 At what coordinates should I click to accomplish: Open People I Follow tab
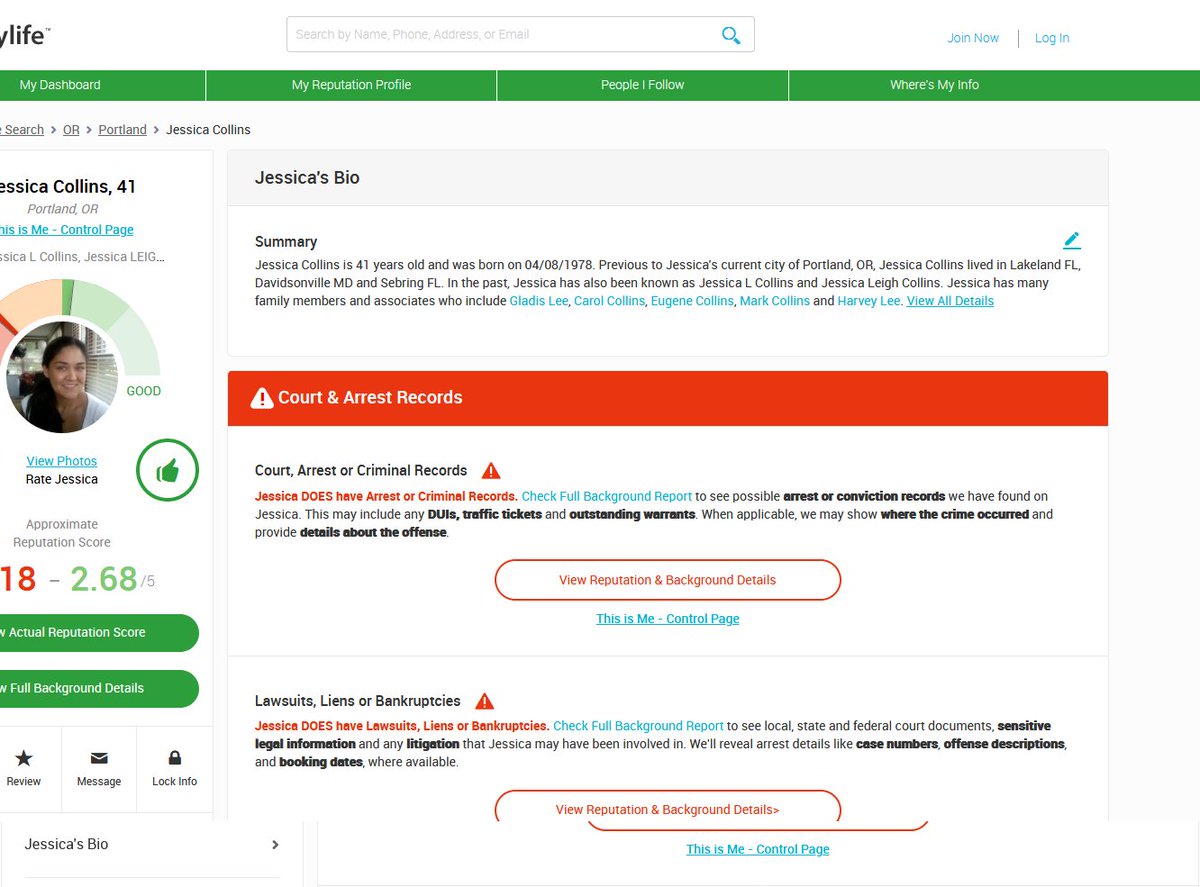(642, 85)
